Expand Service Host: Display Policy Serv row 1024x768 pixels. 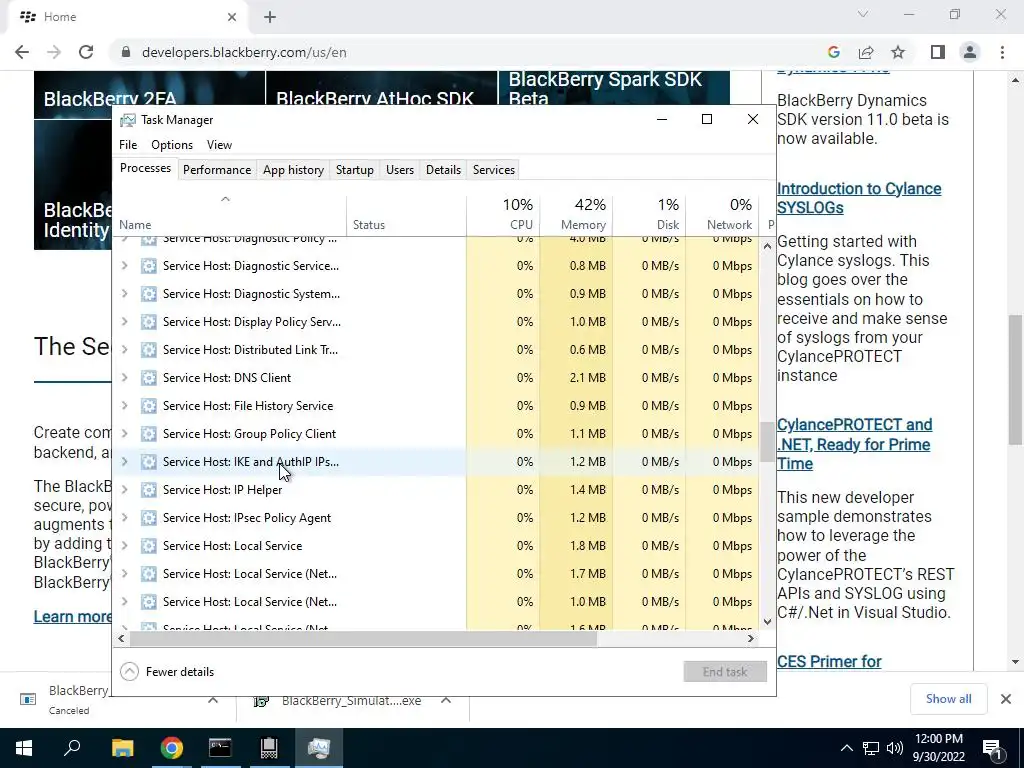(x=124, y=322)
